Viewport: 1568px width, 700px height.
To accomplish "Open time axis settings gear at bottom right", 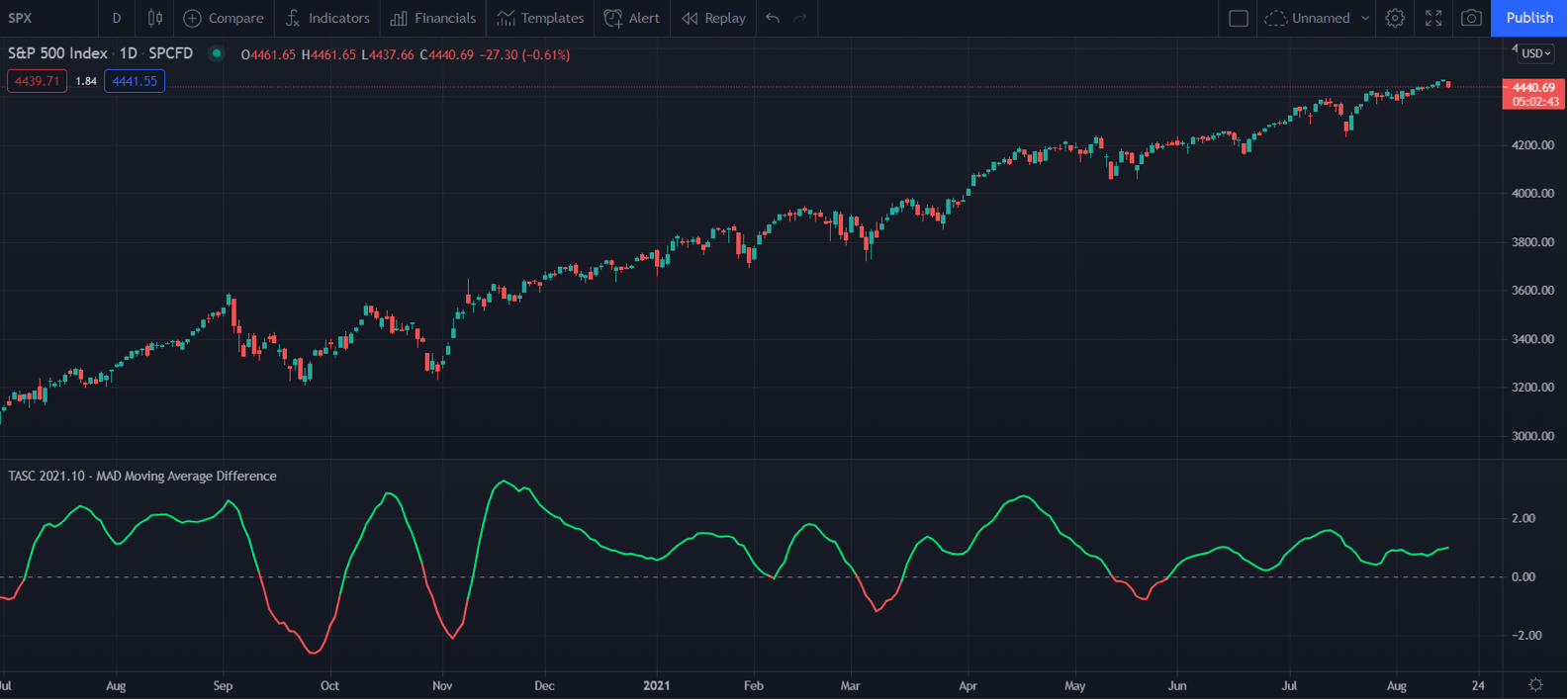I will point(1535,685).
